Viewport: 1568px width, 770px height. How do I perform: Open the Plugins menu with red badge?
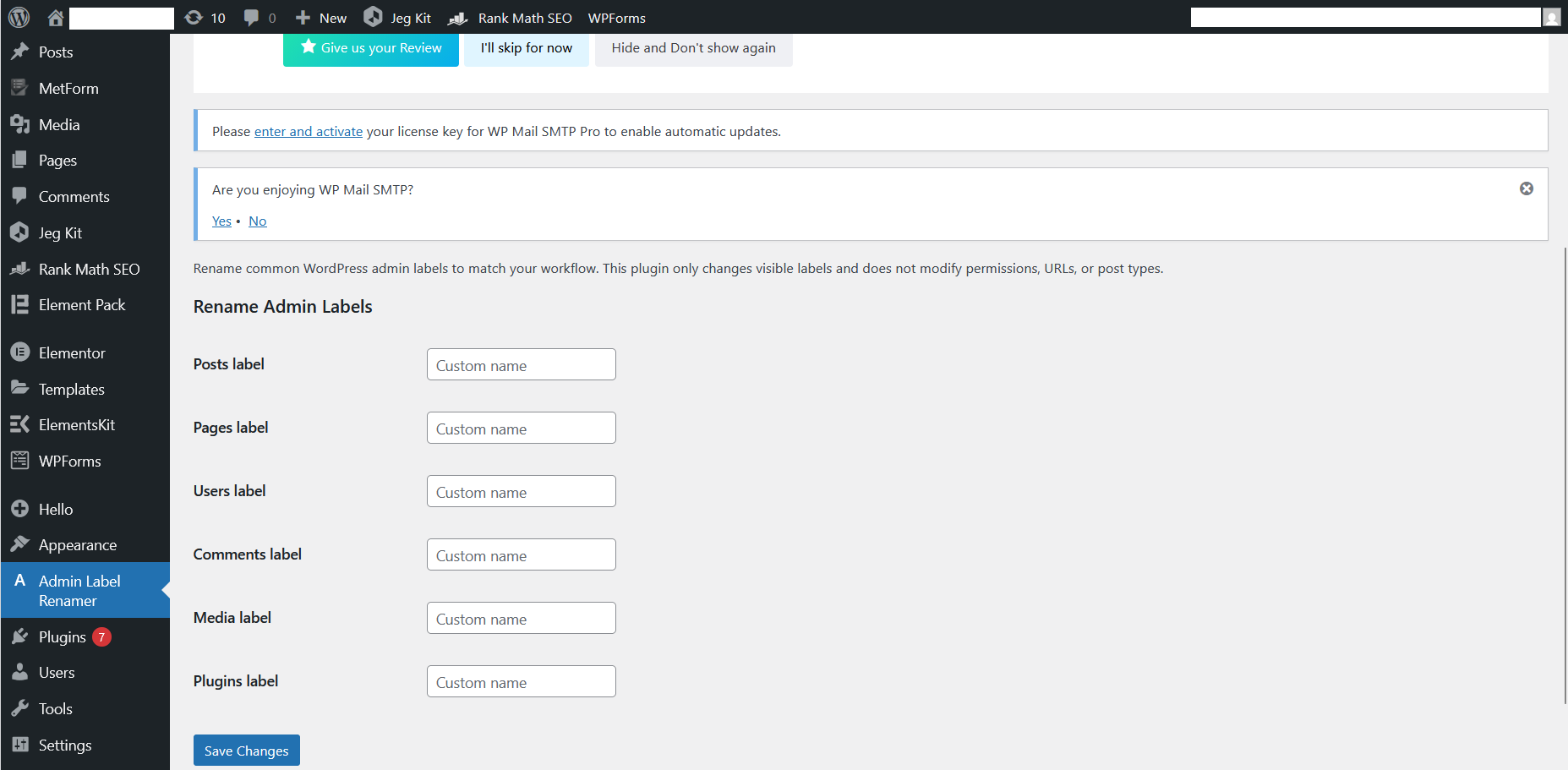63,636
